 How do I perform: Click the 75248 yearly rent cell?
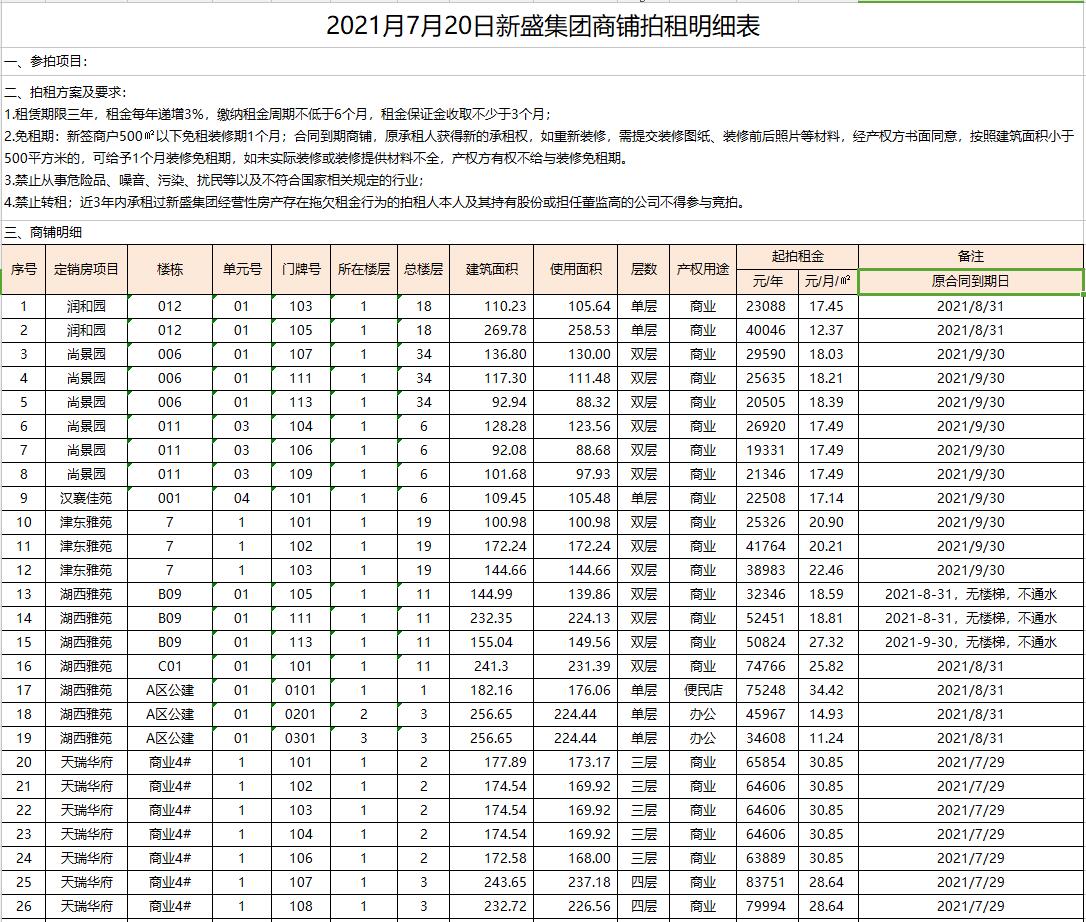[767, 690]
